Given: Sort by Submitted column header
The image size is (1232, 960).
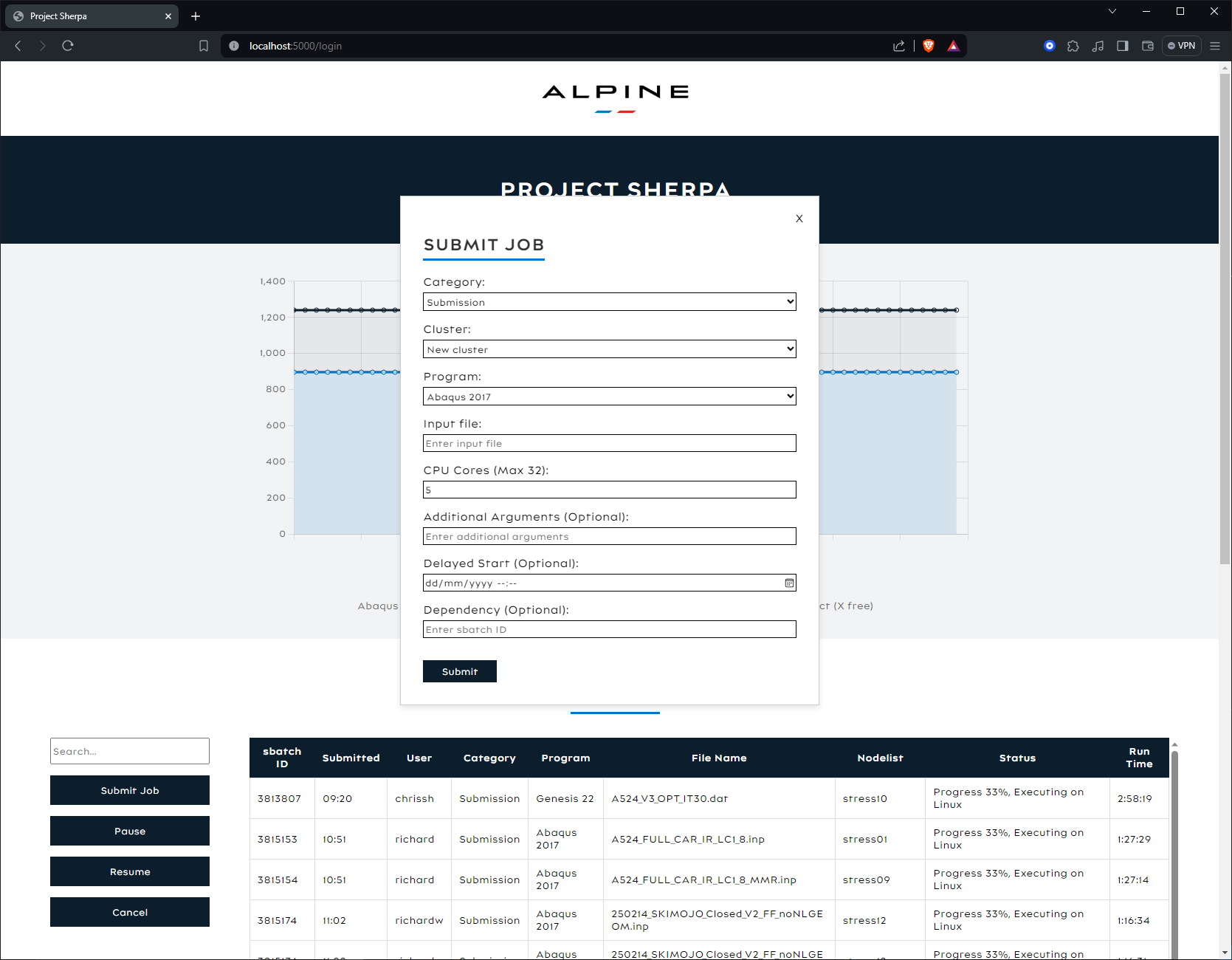Looking at the screenshot, I should 351,758.
